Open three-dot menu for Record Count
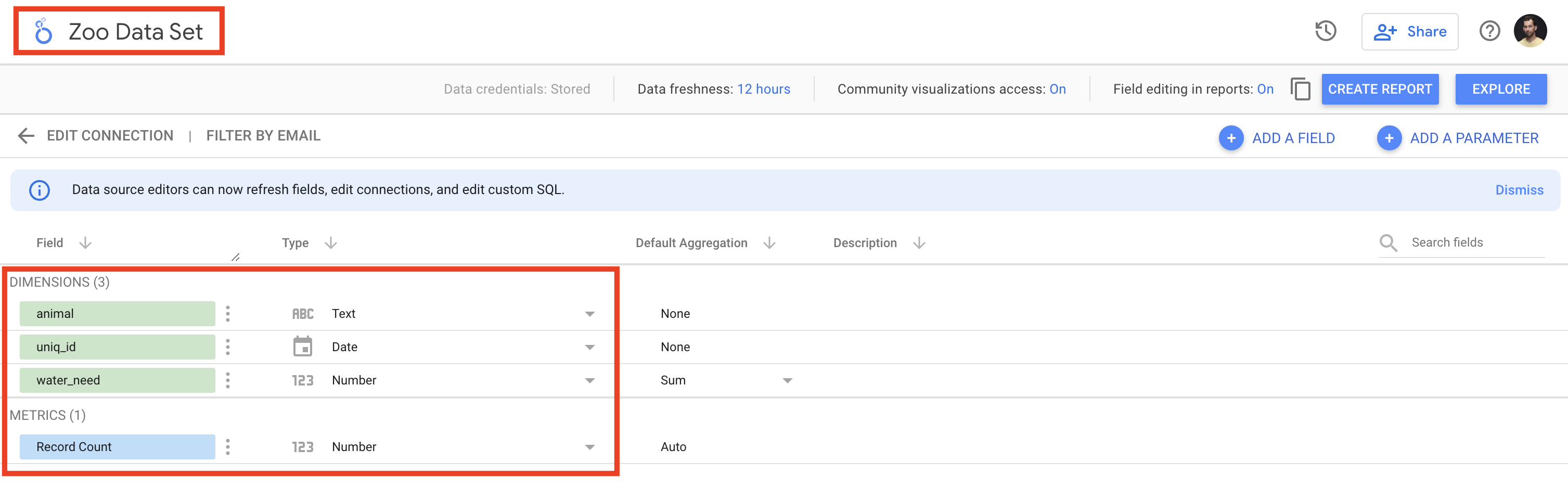1568x488 pixels. tap(228, 447)
